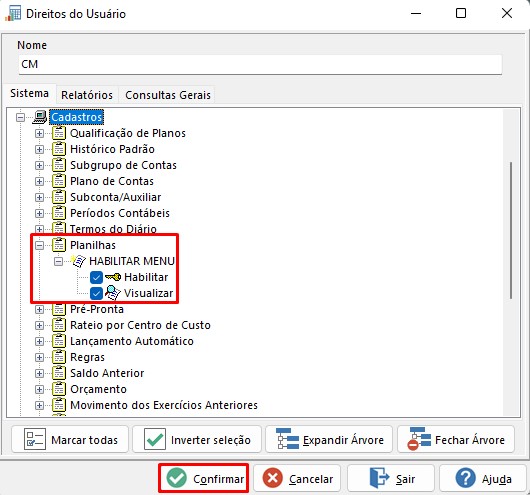Click the Expandir Árvore button
The width and height of the screenshot is (530, 495).
329,440
